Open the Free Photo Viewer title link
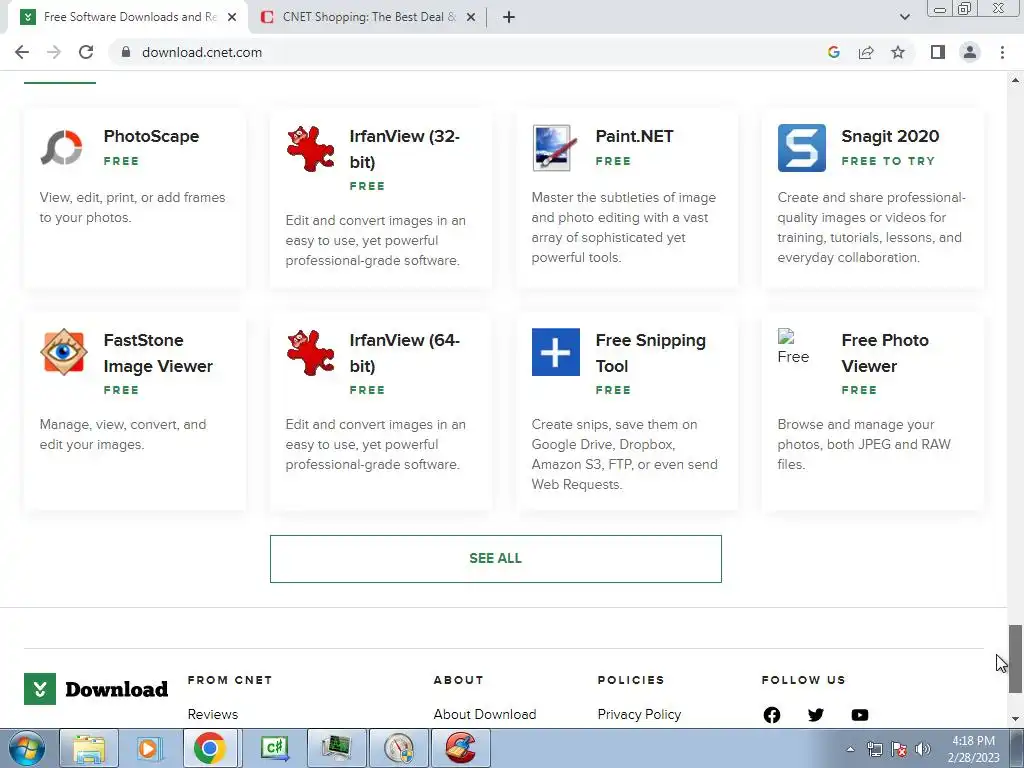Viewport: 1024px width, 768px height. coord(885,353)
